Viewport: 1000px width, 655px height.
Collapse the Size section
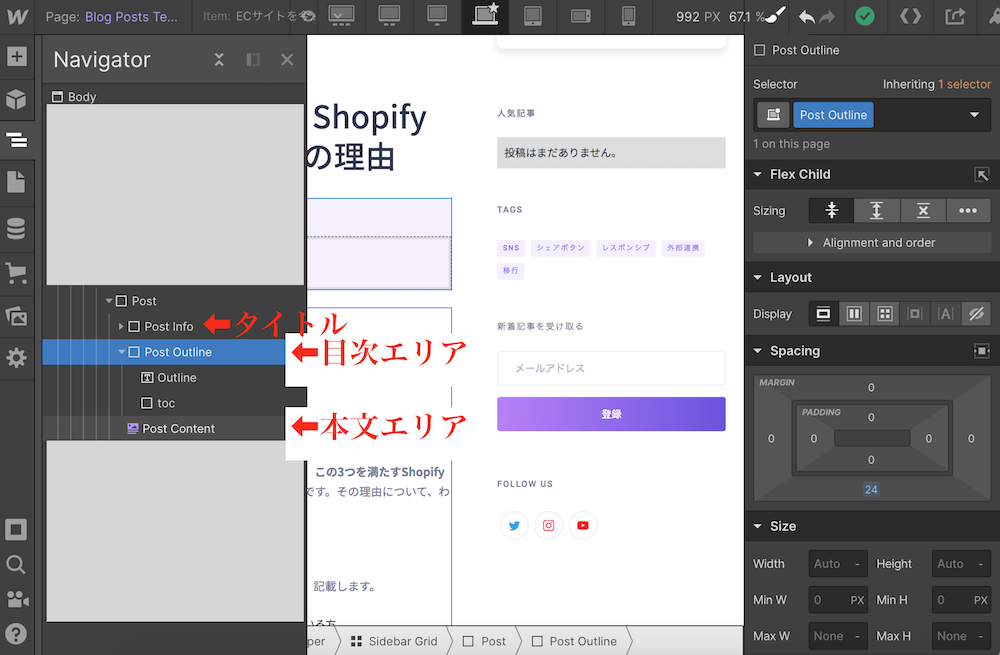(758, 526)
